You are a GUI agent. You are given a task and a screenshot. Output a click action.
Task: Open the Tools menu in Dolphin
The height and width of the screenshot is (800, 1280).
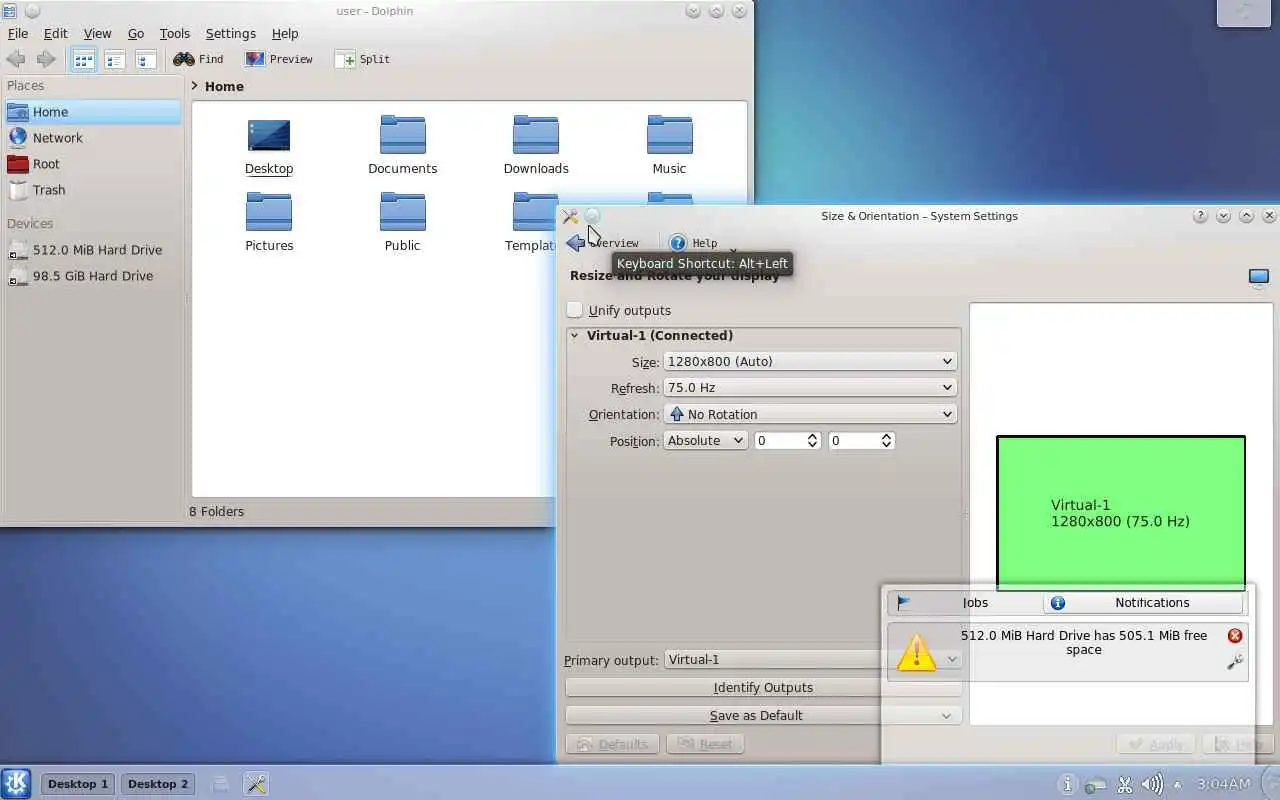tap(175, 33)
